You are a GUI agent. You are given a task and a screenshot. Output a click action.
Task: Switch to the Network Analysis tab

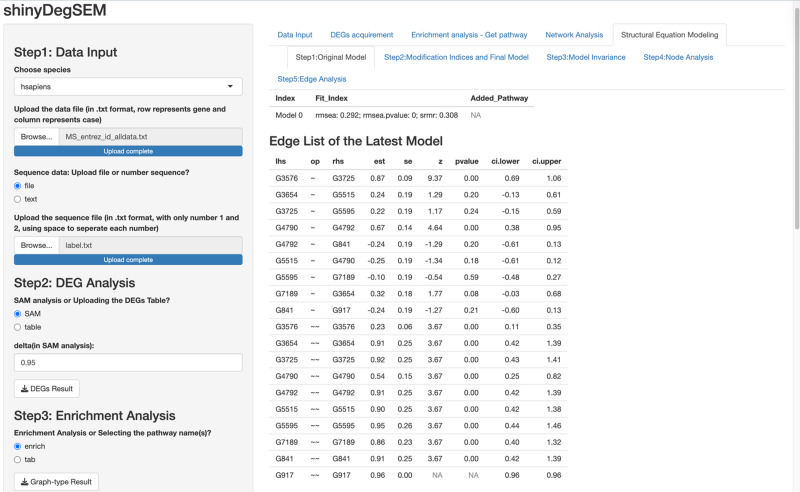click(x=574, y=35)
